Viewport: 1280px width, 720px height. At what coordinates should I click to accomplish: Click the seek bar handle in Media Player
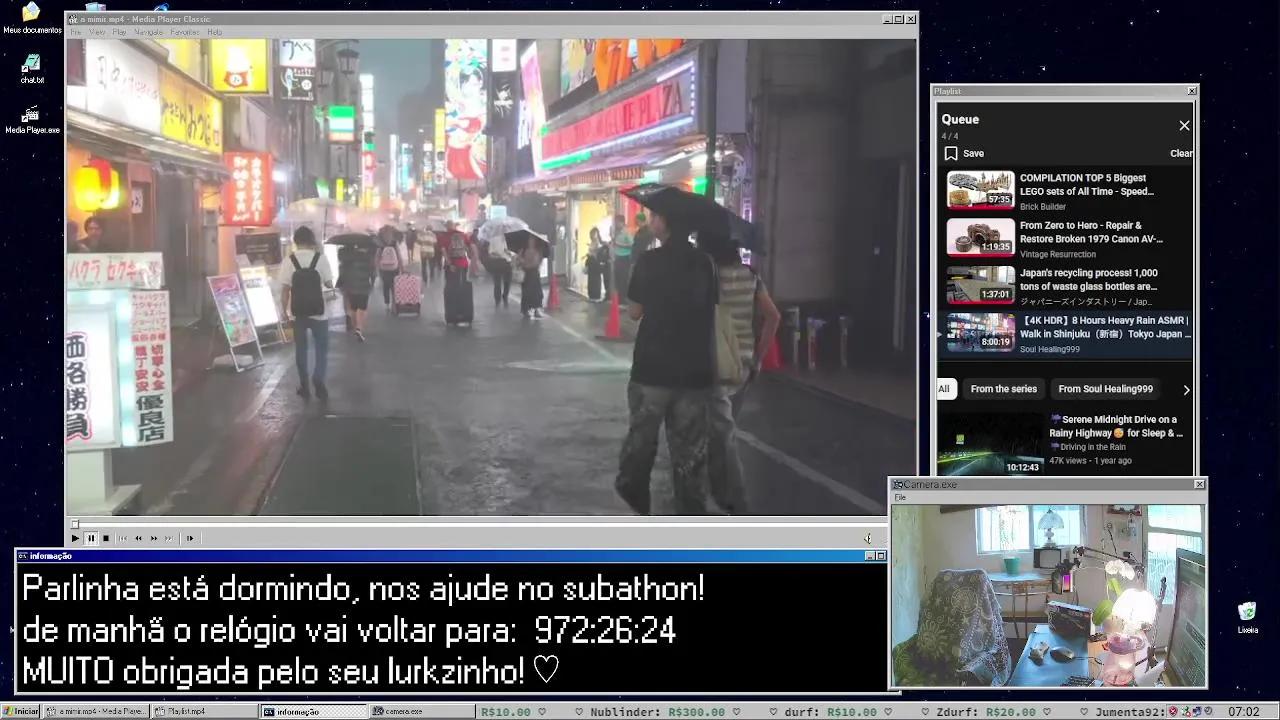click(x=74, y=524)
